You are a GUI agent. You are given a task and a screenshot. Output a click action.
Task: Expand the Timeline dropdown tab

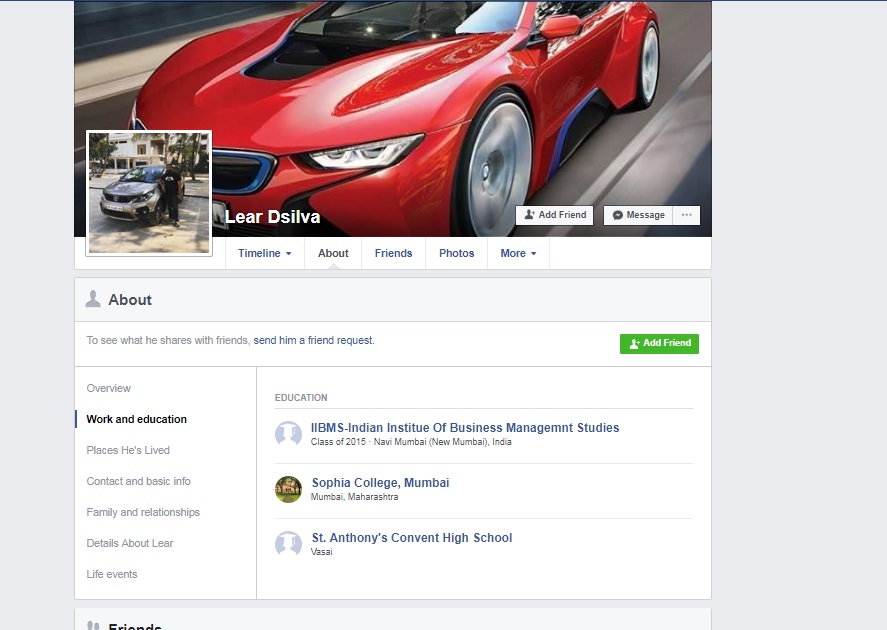point(264,253)
